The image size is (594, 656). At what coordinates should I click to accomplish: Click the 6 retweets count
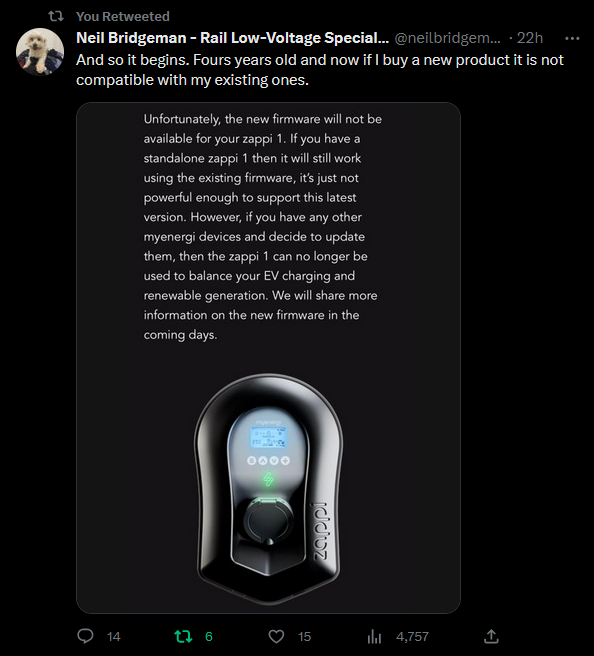tap(209, 637)
